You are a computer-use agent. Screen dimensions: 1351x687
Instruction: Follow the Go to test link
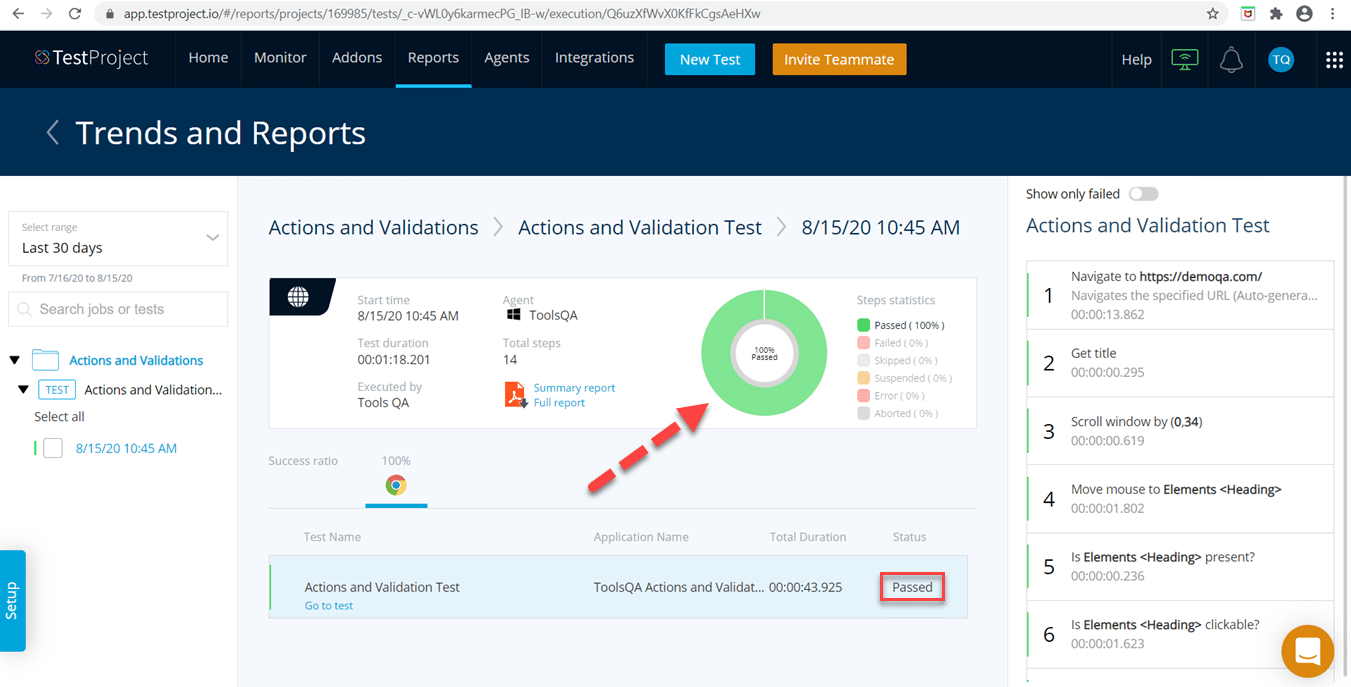coord(328,605)
